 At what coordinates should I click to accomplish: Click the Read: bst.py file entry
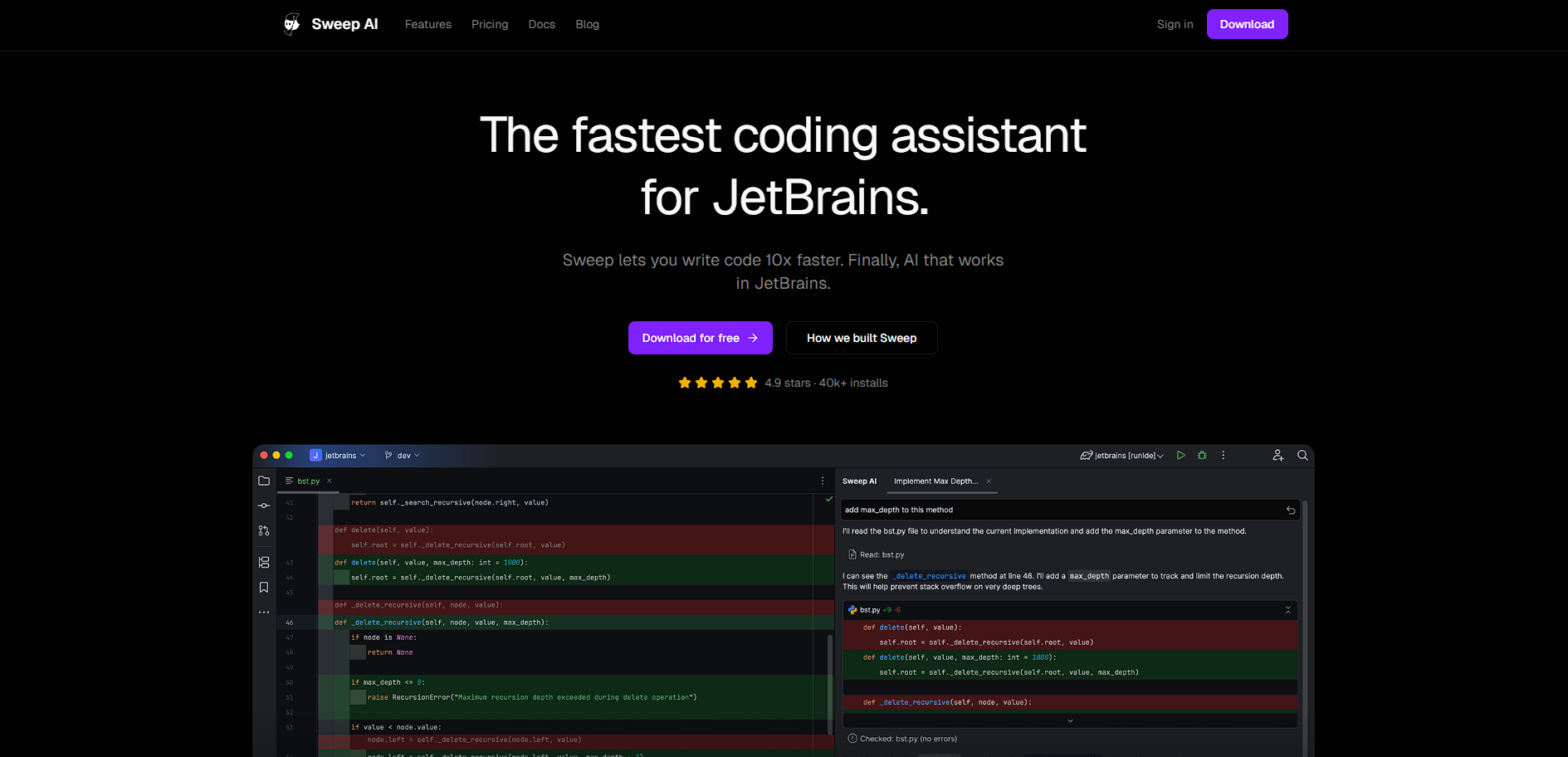coord(877,554)
